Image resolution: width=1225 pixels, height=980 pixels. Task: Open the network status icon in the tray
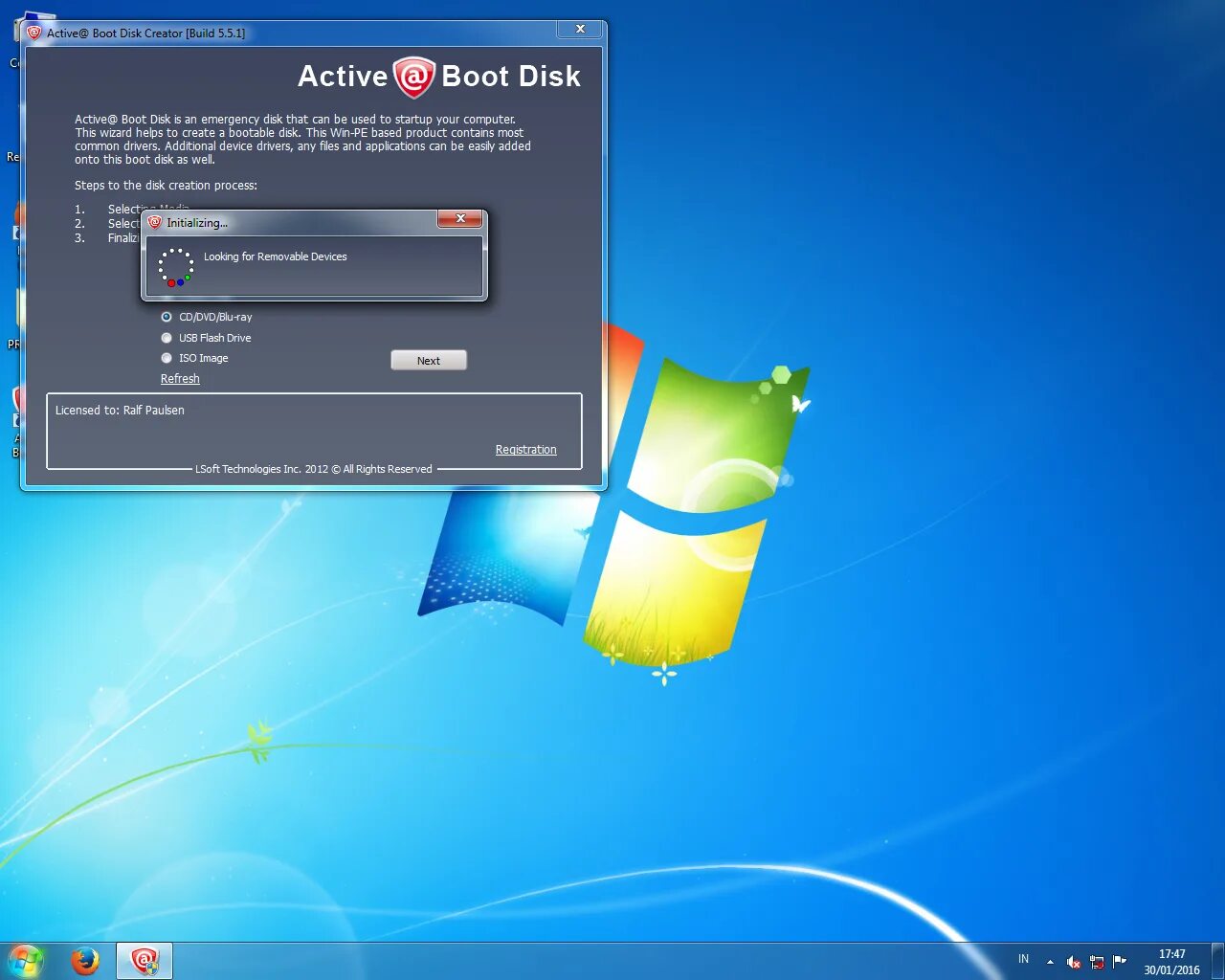(x=1097, y=961)
